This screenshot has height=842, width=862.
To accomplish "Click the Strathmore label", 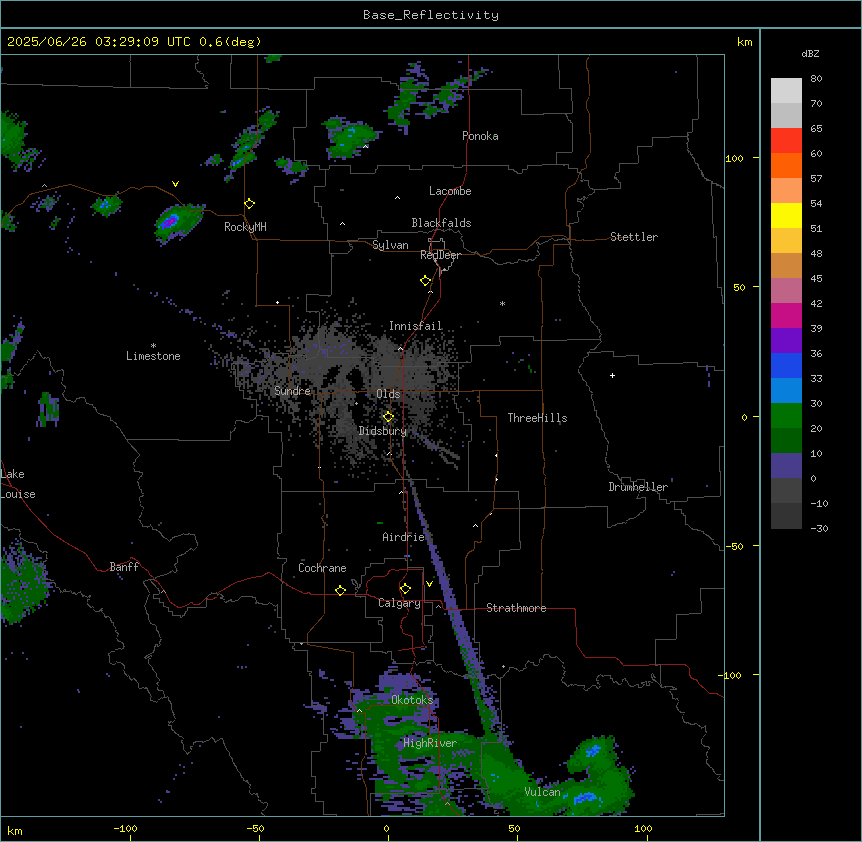I will coord(516,608).
